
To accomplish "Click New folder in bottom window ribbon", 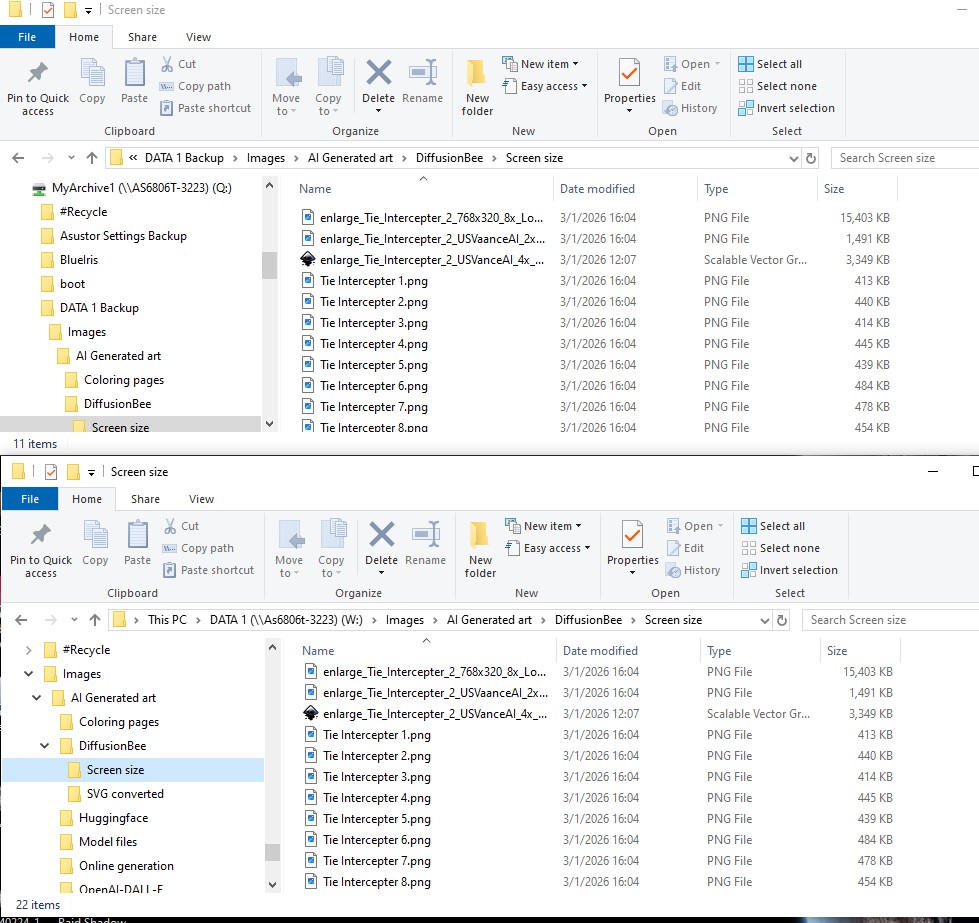I will pos(480,550).
